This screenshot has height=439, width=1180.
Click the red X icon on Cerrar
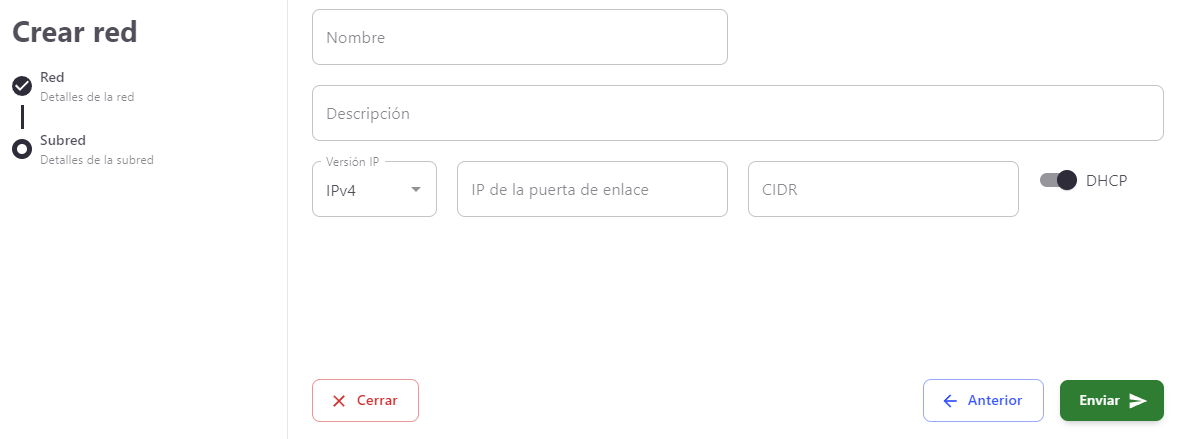click(339, 400)
